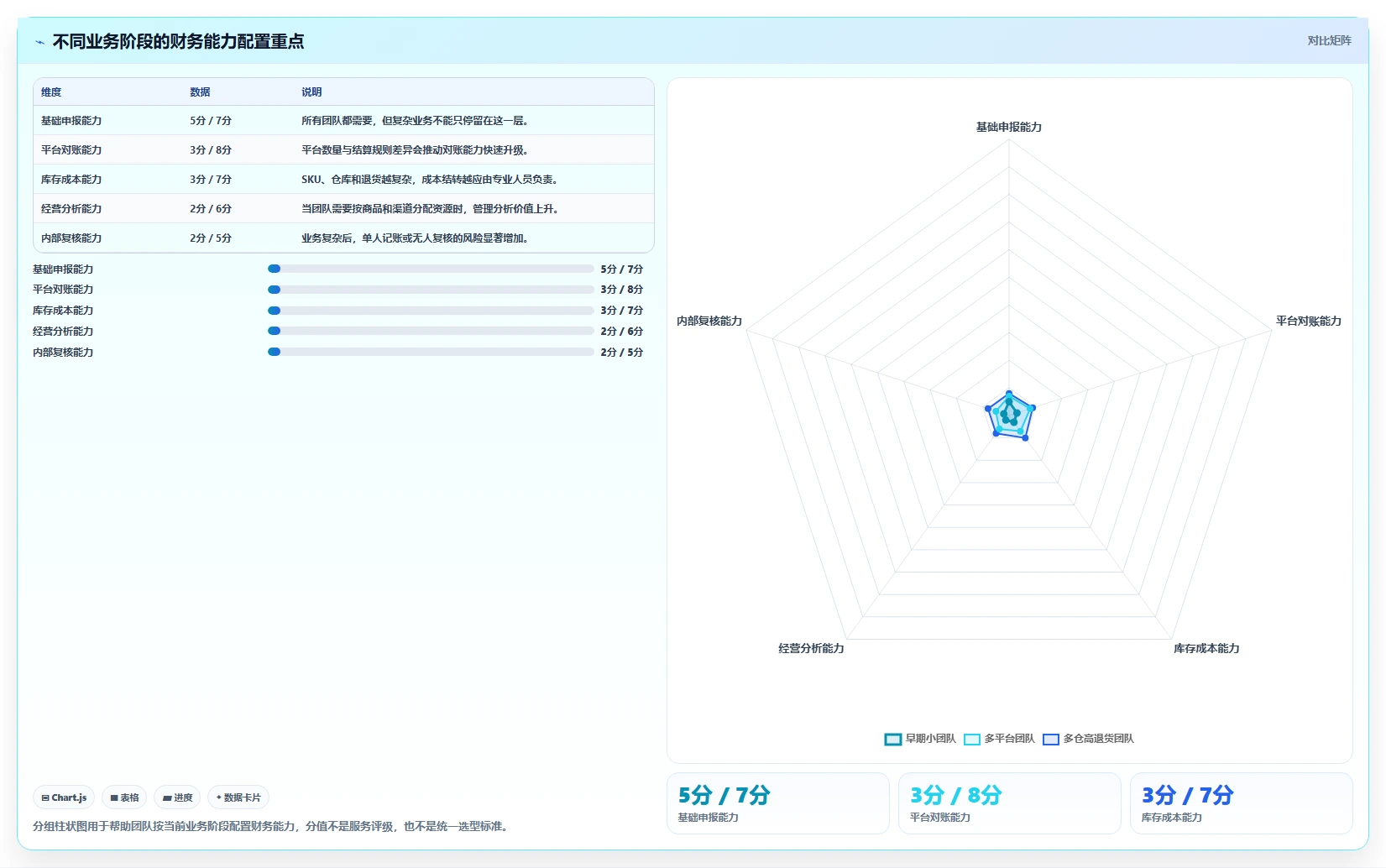Click the radar axis label 库存成本能力
The image size is (1386, 868).
[x=1206, y=649]
